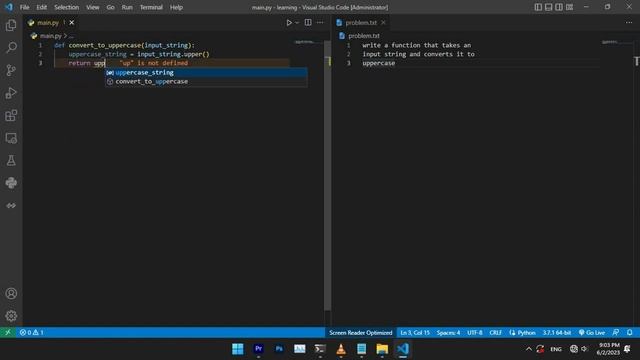This screenshot has width=640, height=360.
Task: Open the Source Control view
Action: click(11, 70)
